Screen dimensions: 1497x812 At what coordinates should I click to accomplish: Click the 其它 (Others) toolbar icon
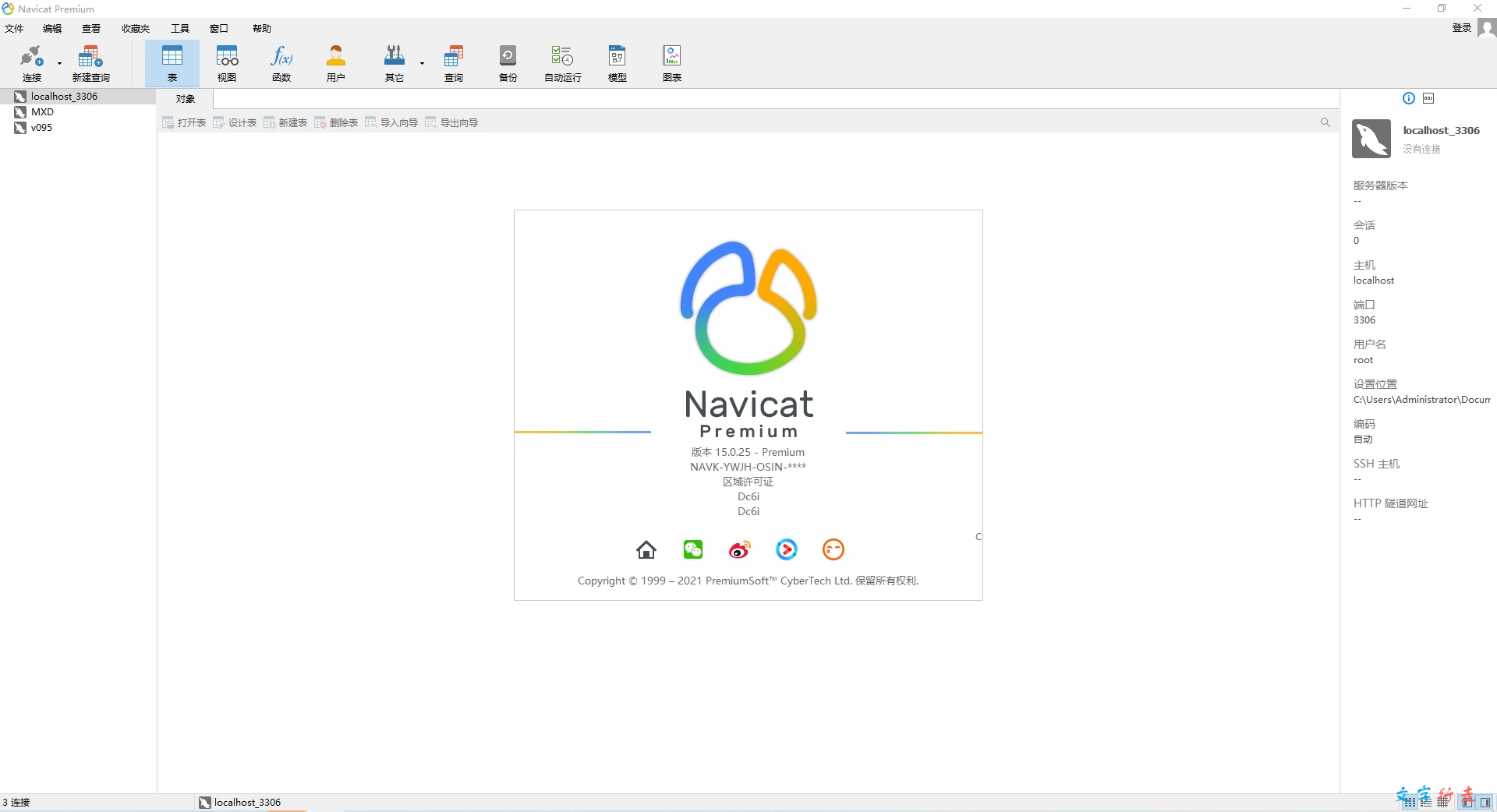(x=395, y=63)
